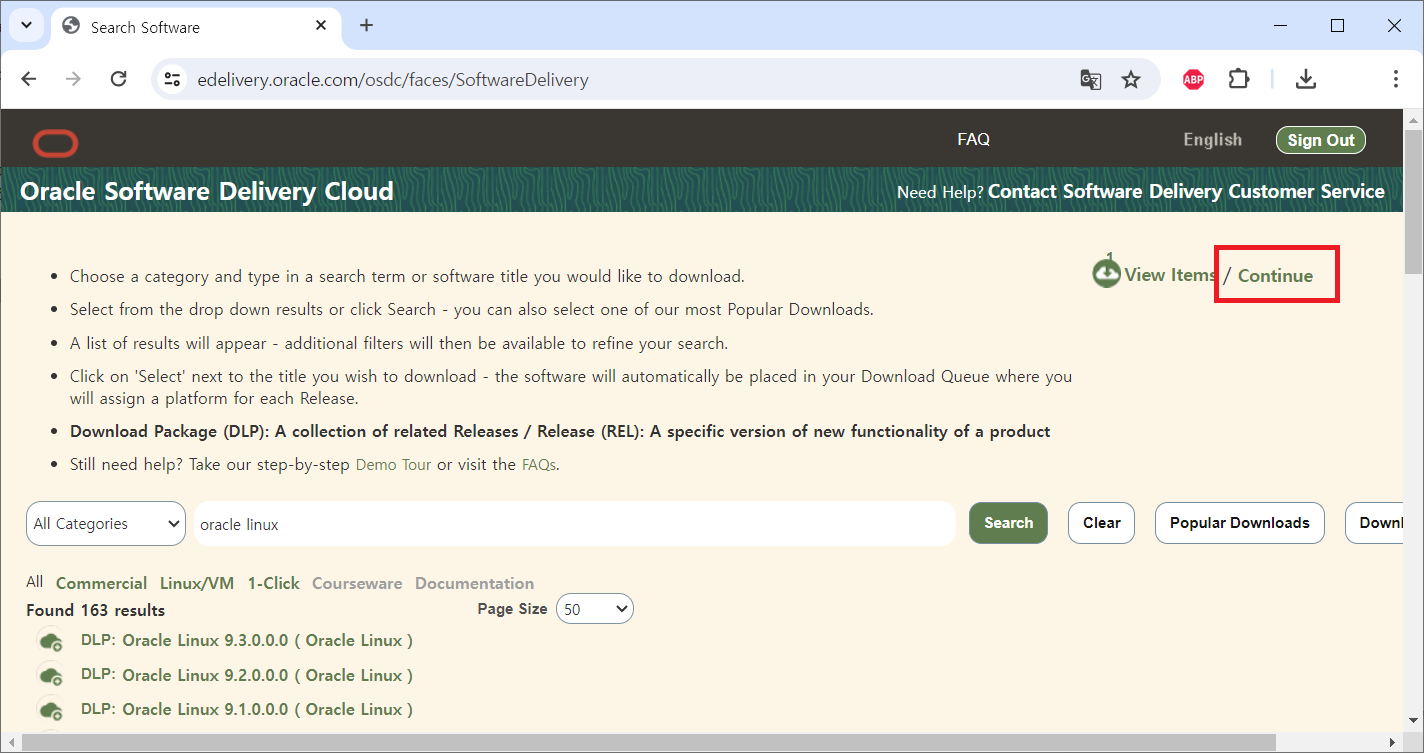Click the Continue link
This screenshot has height=753, width=1424.
1275,275
